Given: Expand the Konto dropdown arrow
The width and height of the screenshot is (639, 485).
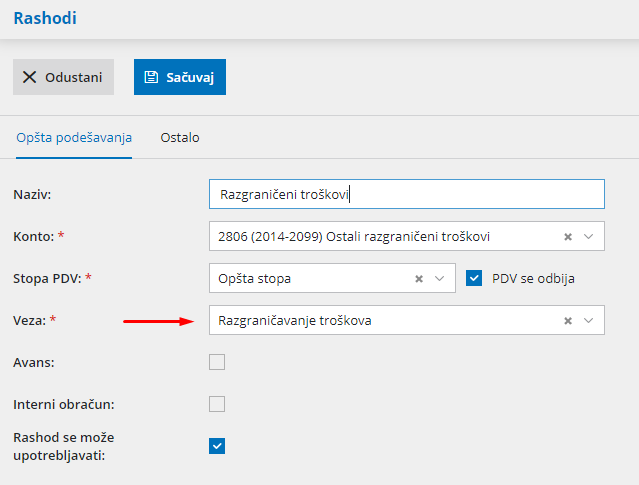Looking at the screenshot, I should [x=589, y=237].
